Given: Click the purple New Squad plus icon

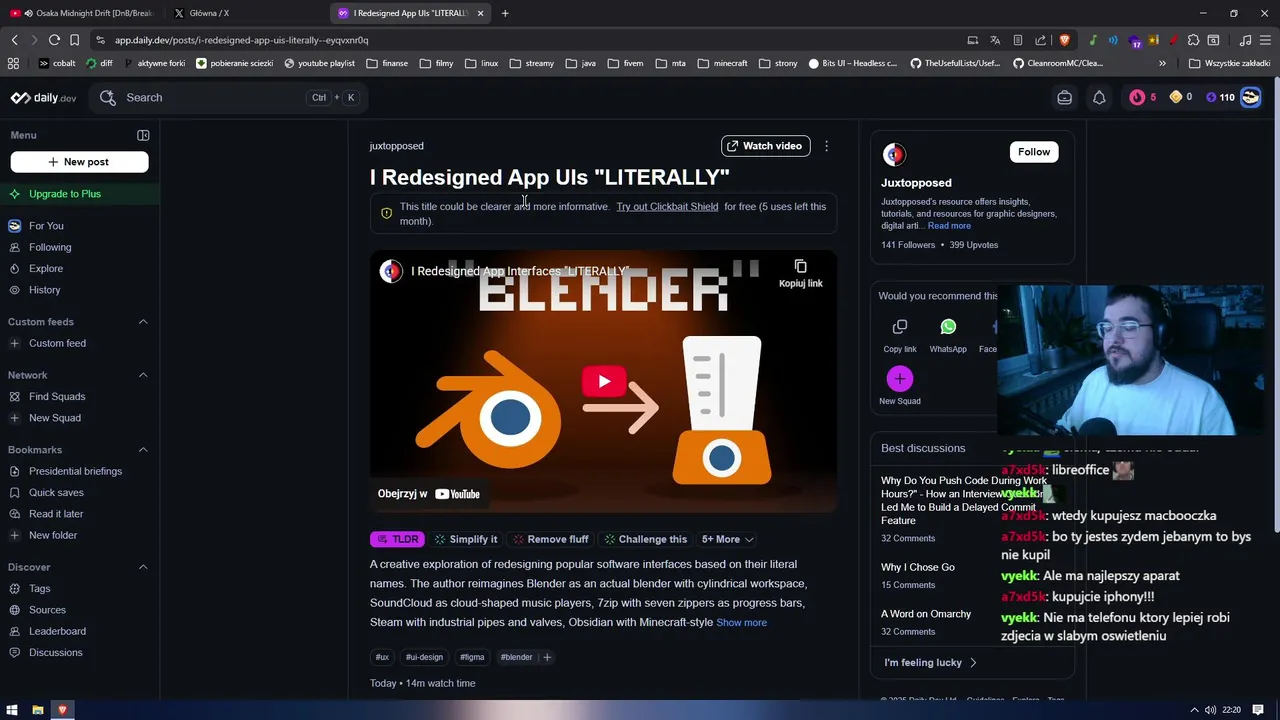Looking at the screenshot, I should [900, 379].
